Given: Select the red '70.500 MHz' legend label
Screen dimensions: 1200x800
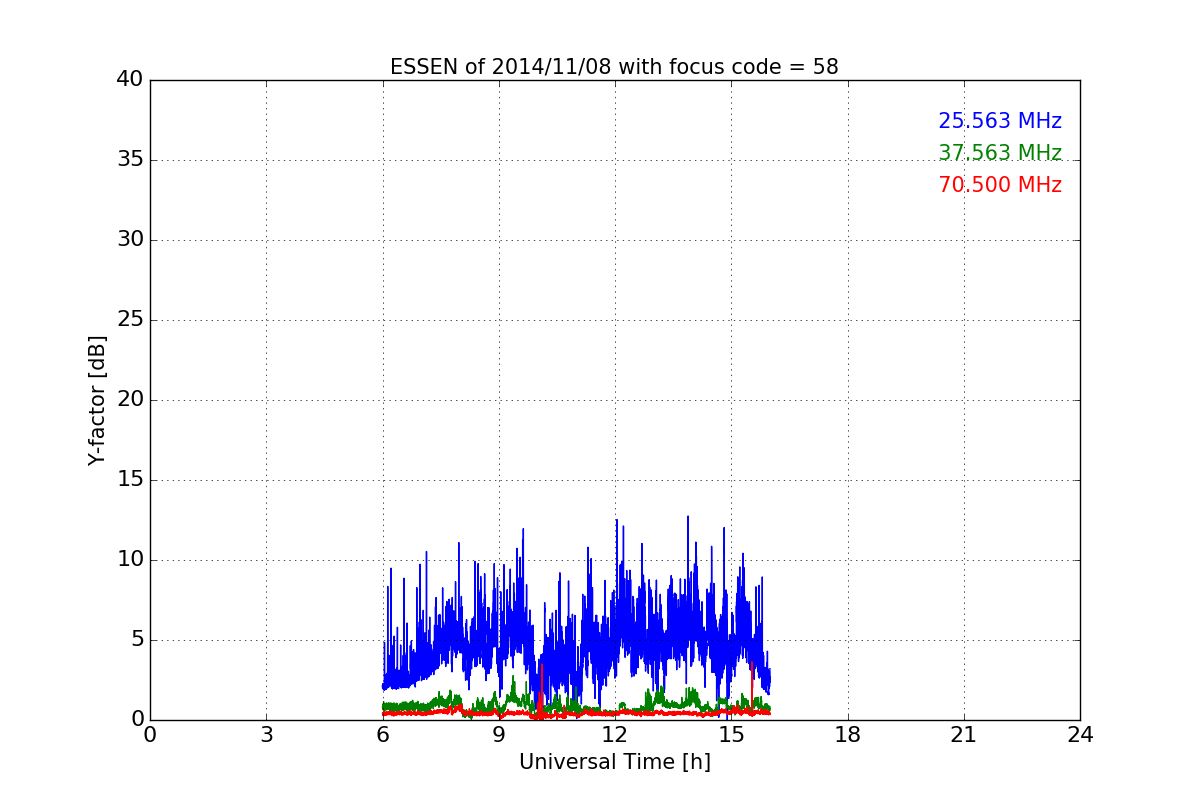Looking at the screenshot, I should pos(1000,185).
